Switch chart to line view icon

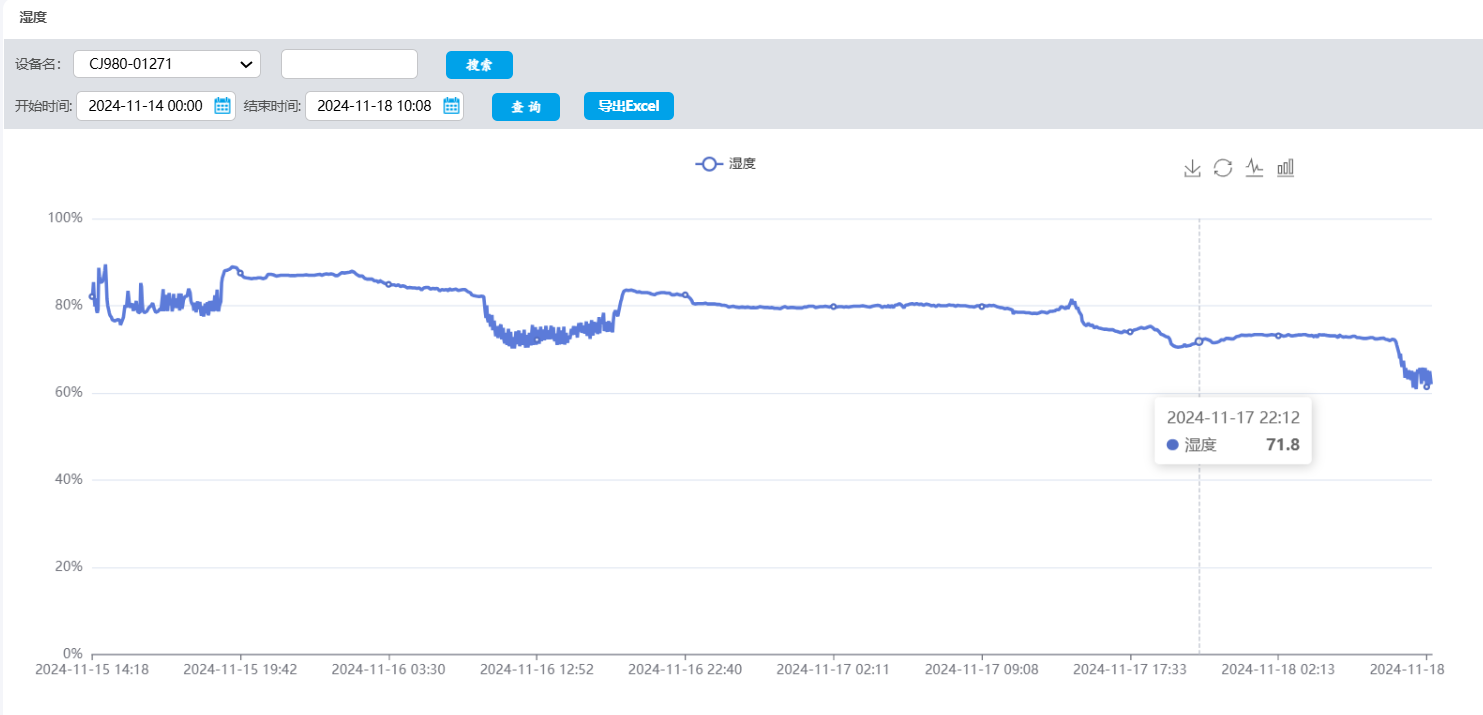(1254, 168)
